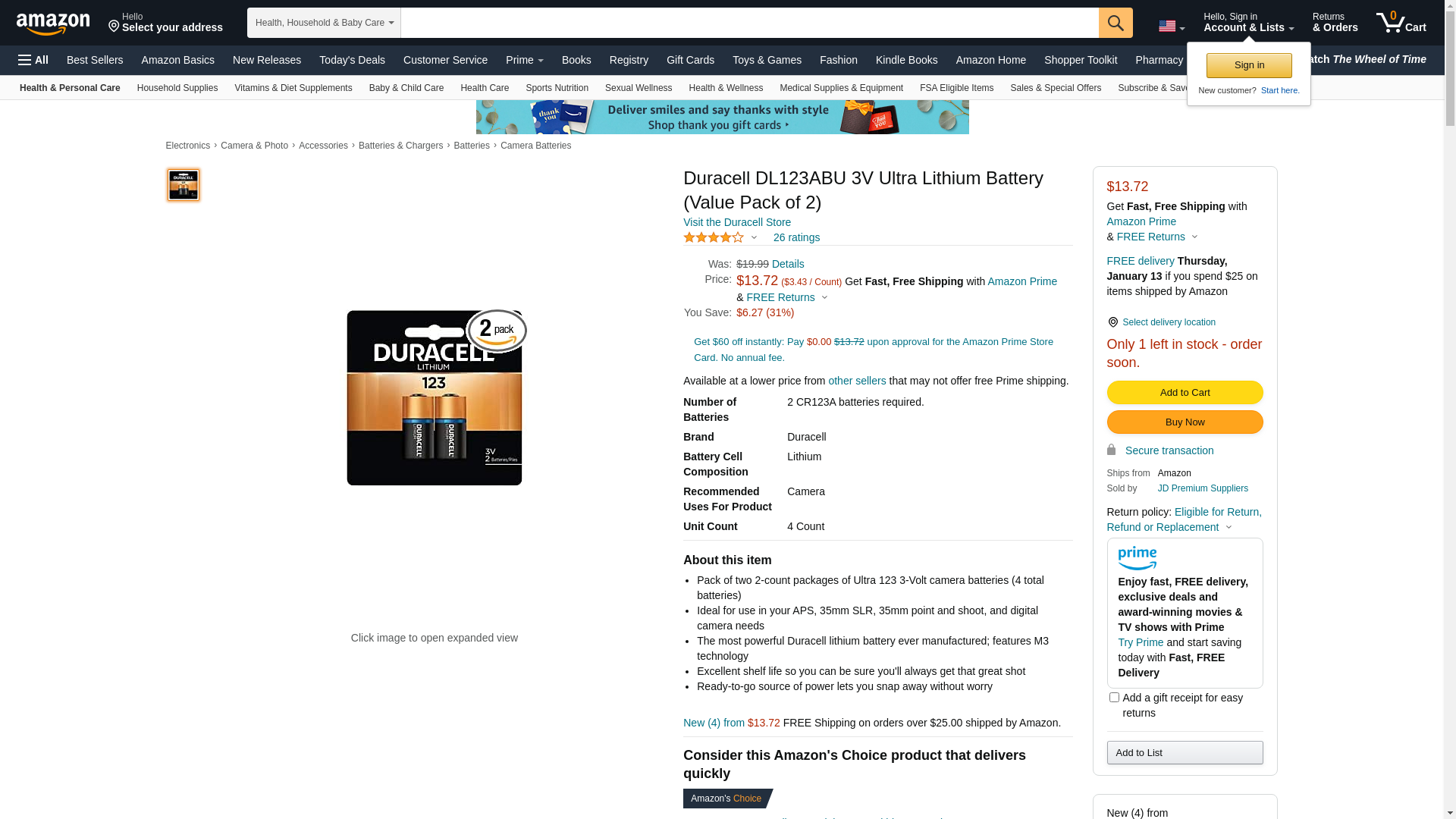This screenshot has height=819, width=1456.
Task: Open the 26 ratings link
Action: pyautogui.click(x=796, y=237)
